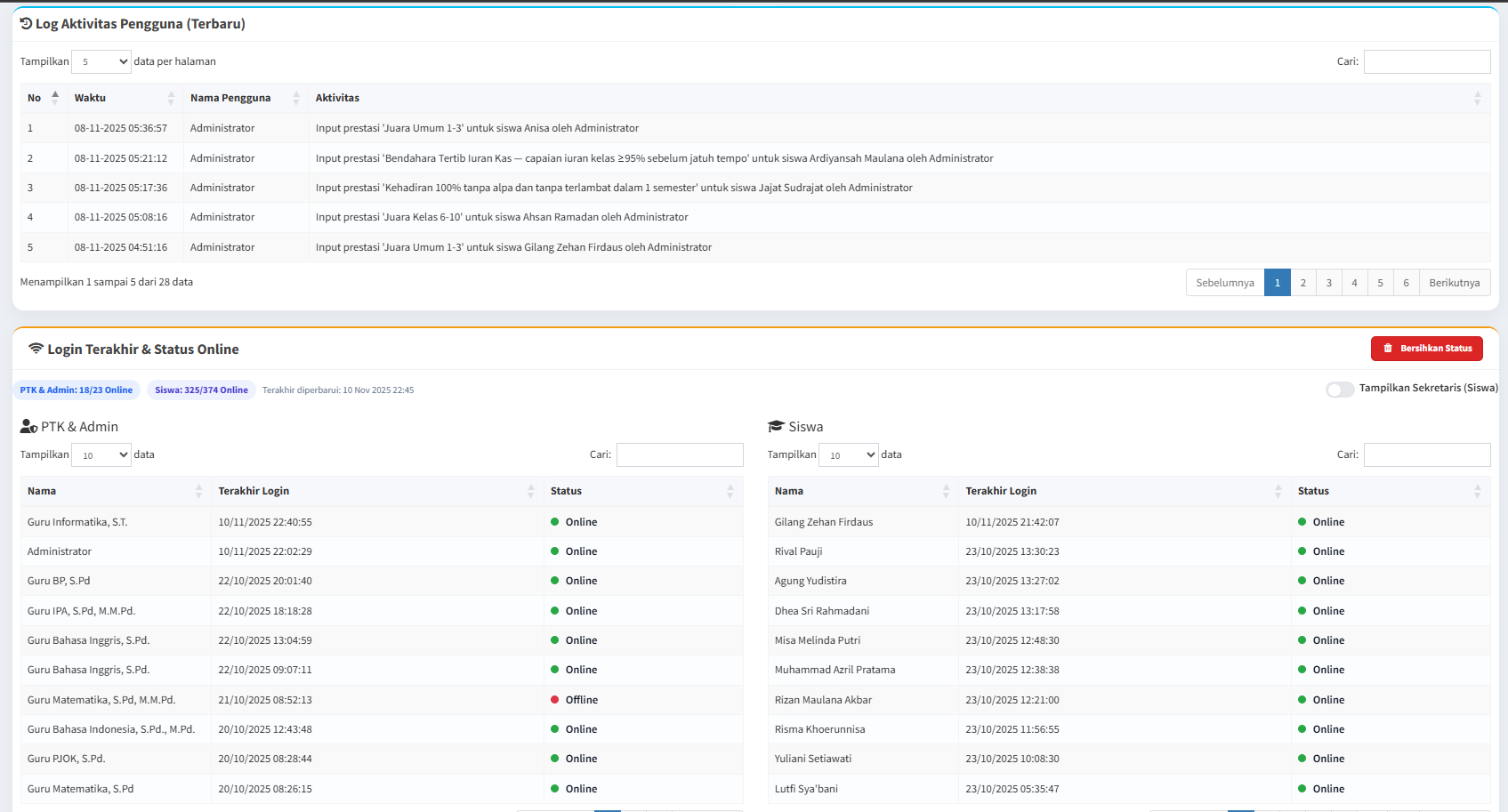Open Siswa Tampilkan data dropdown
Viewport: 1508px width, 812px height.
849,454
